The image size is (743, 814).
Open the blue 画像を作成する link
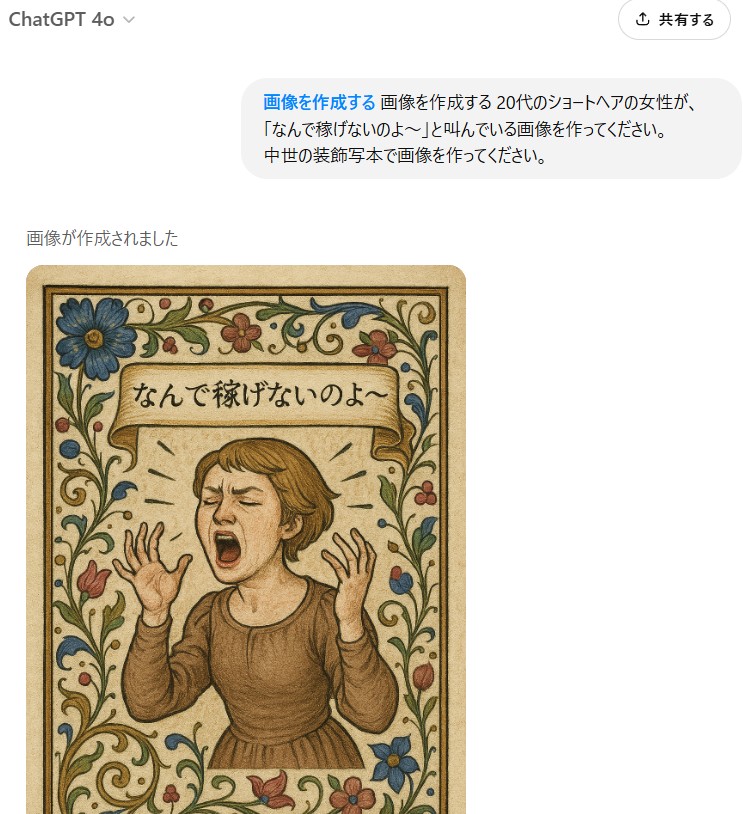point(319,102)
